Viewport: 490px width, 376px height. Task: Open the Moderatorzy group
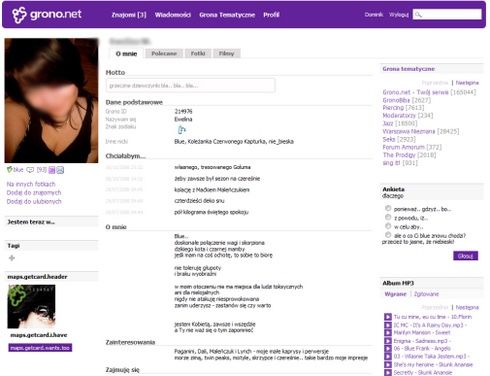[399, 115]
